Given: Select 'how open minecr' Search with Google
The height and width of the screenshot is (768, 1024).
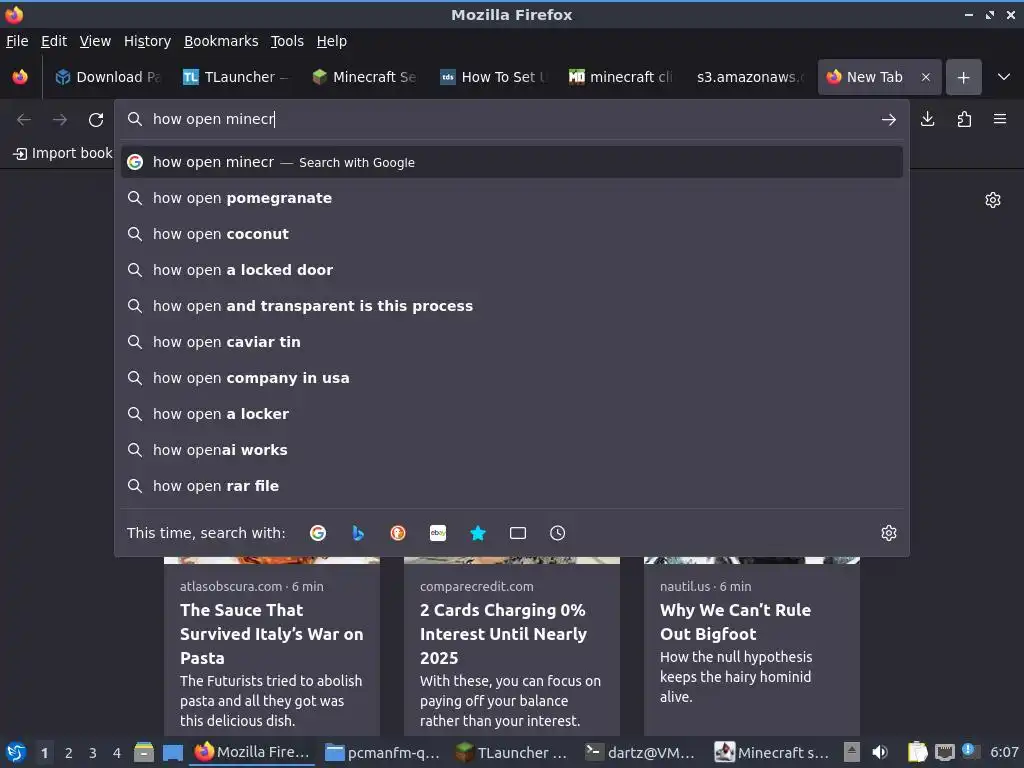Looking at the screenshot, I should pos(511,162).
